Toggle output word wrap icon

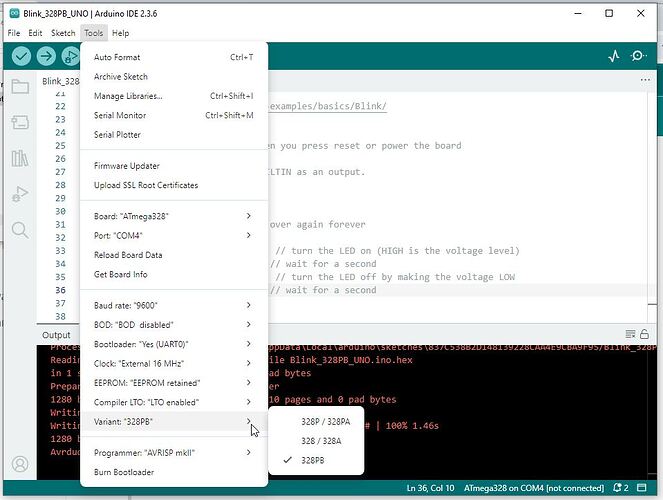point(630,334)
